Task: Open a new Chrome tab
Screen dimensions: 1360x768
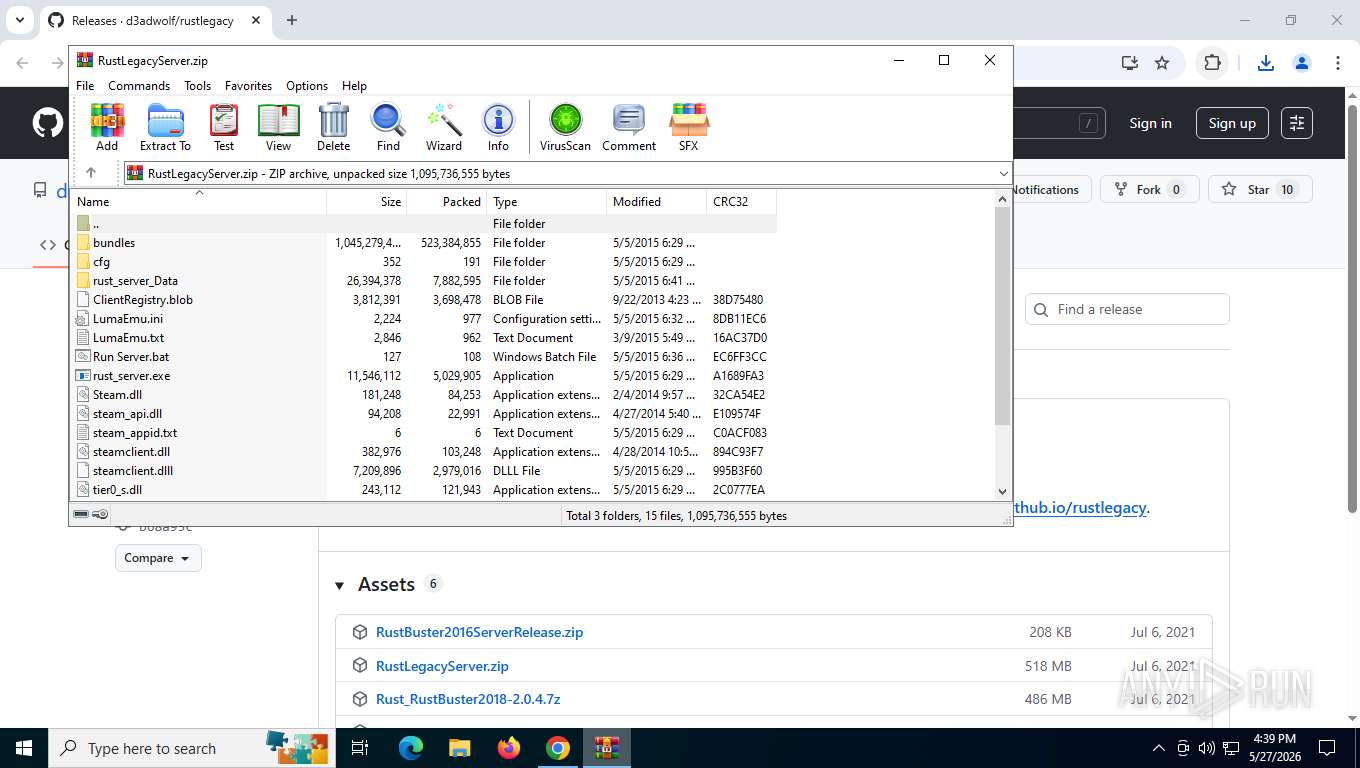Action: (292, 20)
